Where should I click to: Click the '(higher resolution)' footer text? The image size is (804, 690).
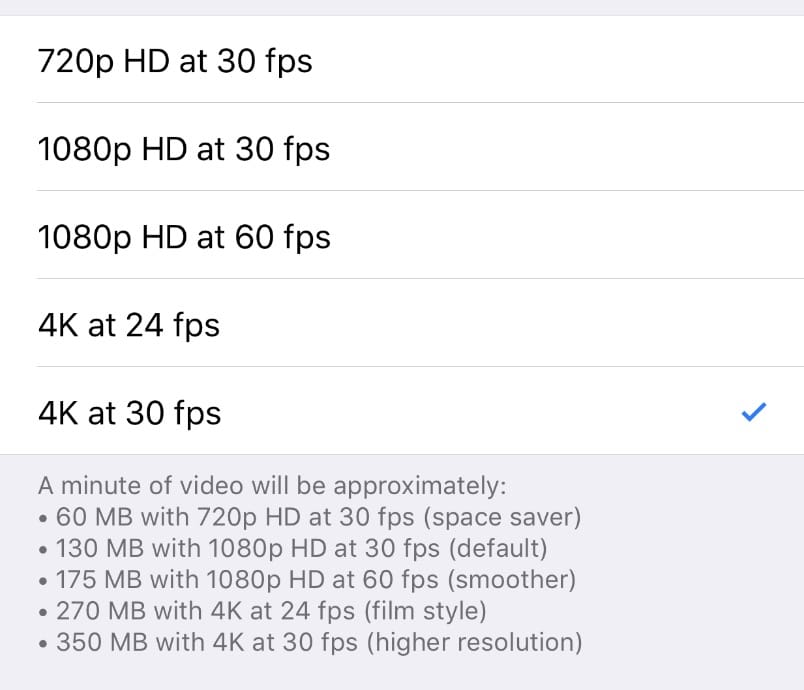click(x=475, y=641)
